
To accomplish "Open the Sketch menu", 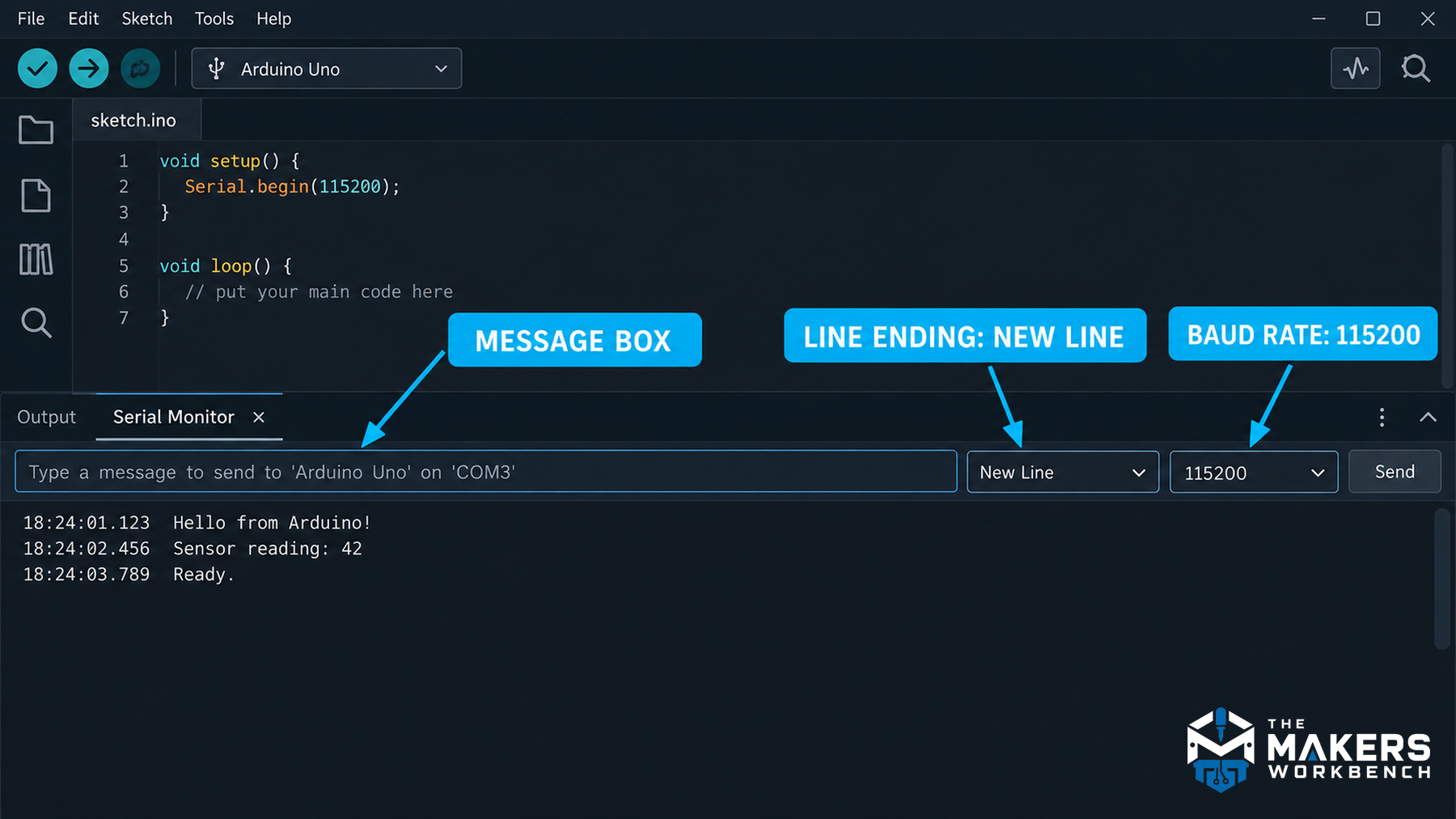I will click(147, 19).
